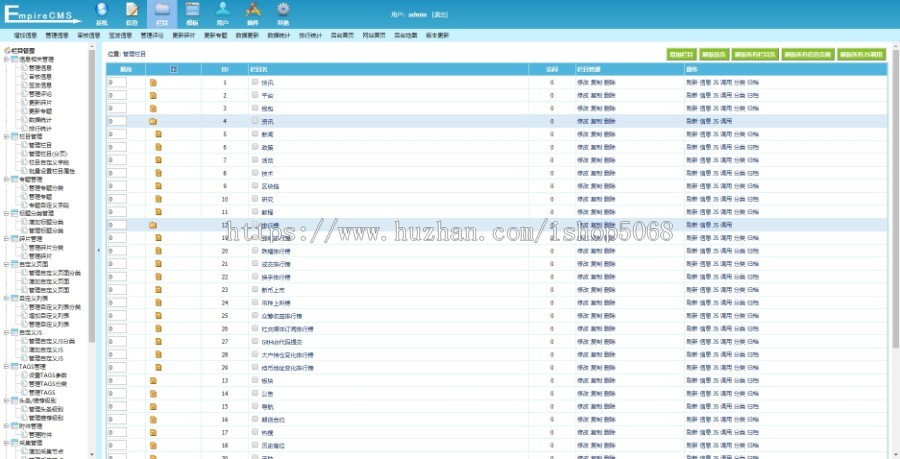Click the green 刷新首页 button

(x=713, y=55)
